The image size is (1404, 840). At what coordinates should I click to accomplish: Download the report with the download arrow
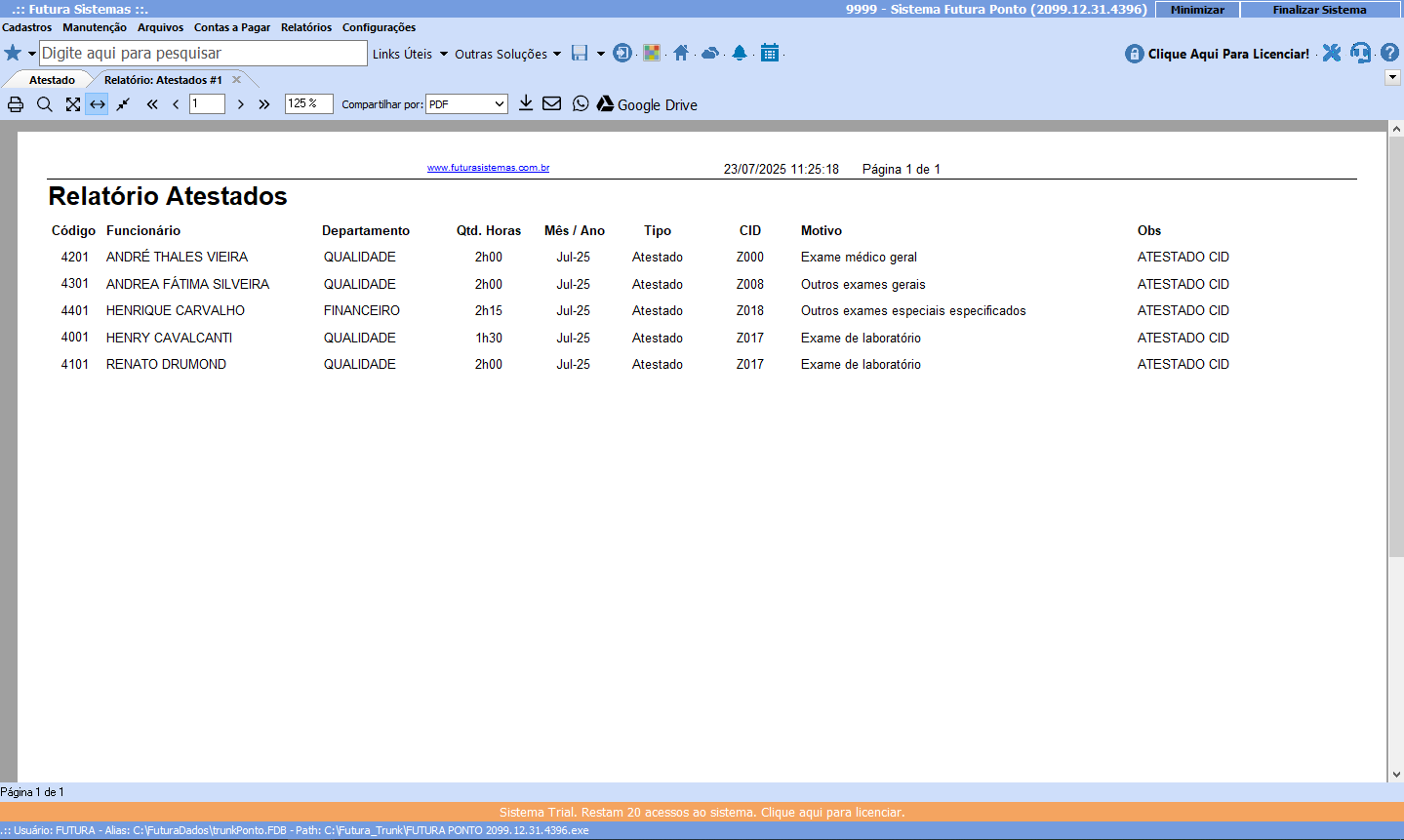526,103
